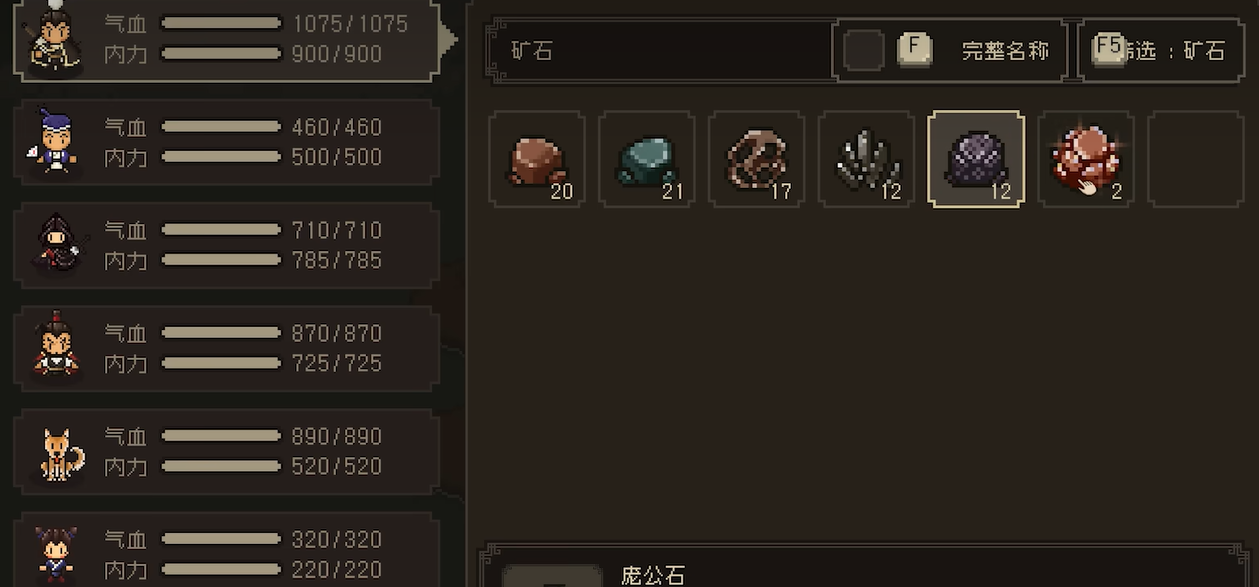Click the F key hint for 完整名称
The height and width of the screenshot is (587, 1259).
(914, 49)
